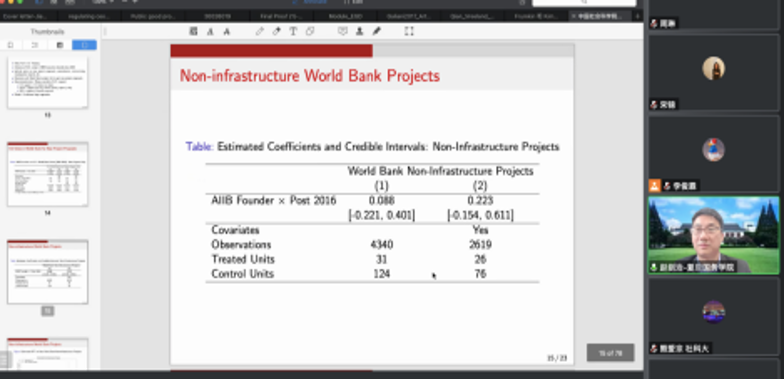
Task: Select the stamp tool icon
Action: [359, 32]
